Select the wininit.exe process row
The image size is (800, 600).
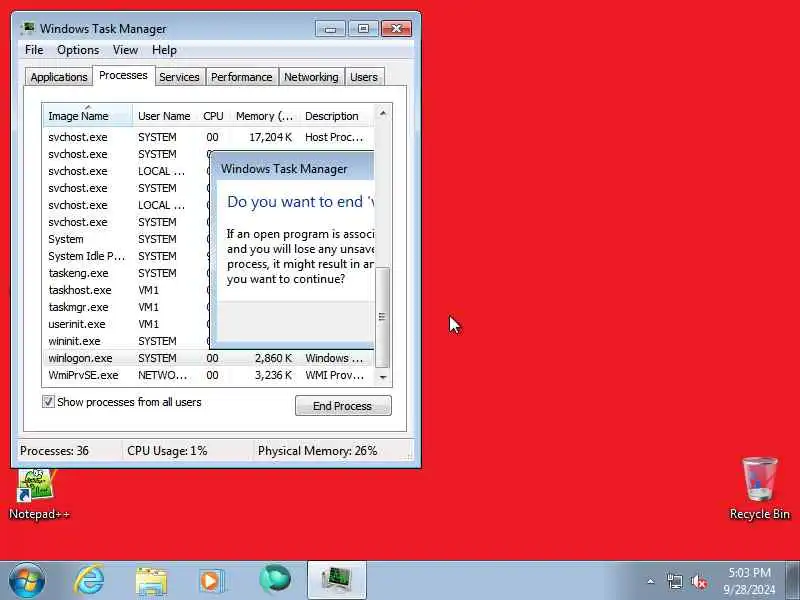(x=127, y=341)
